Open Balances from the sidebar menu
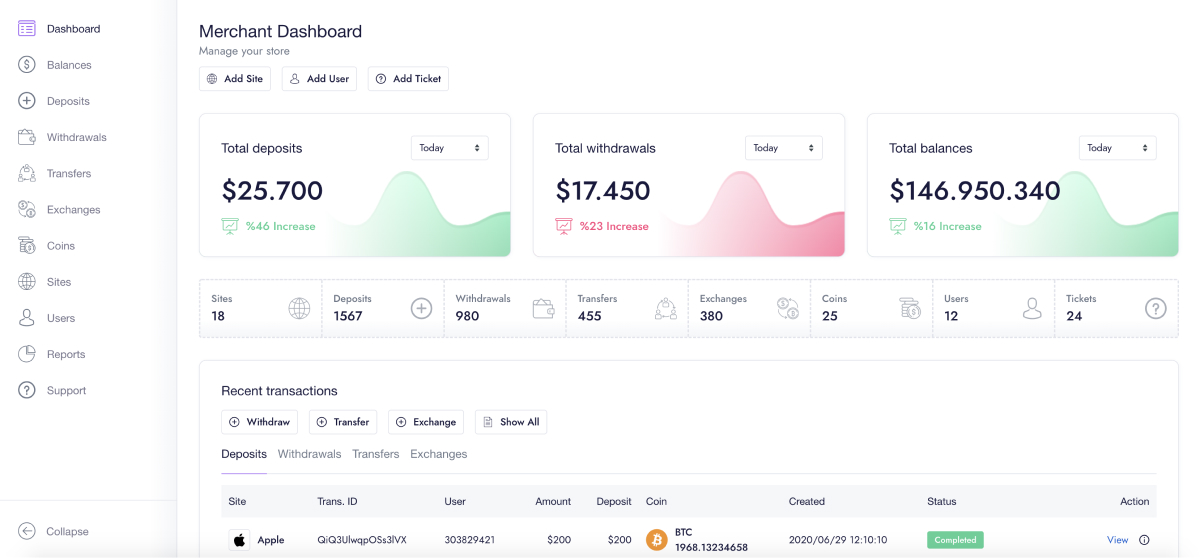Screen dimensions: 1200x558 pos(69,65)
